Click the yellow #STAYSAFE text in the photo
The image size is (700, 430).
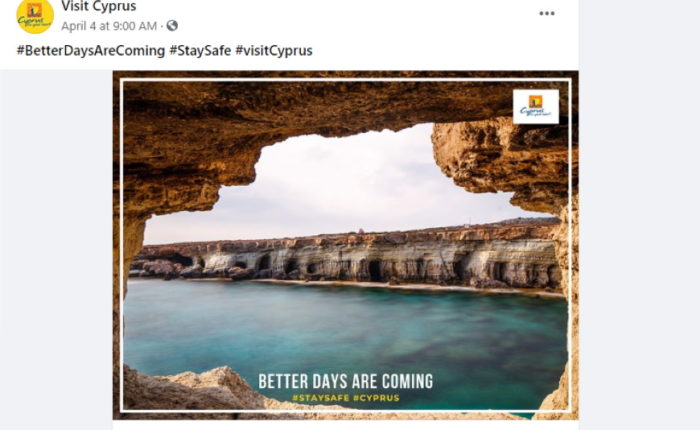(x=321, y=398)
